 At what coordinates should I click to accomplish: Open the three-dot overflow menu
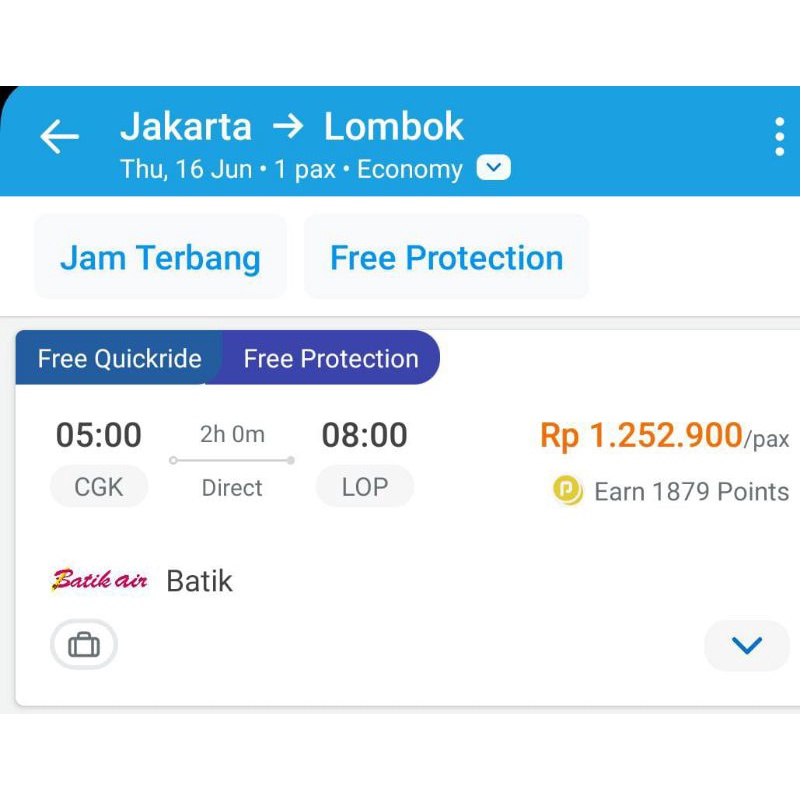(778, 138)
